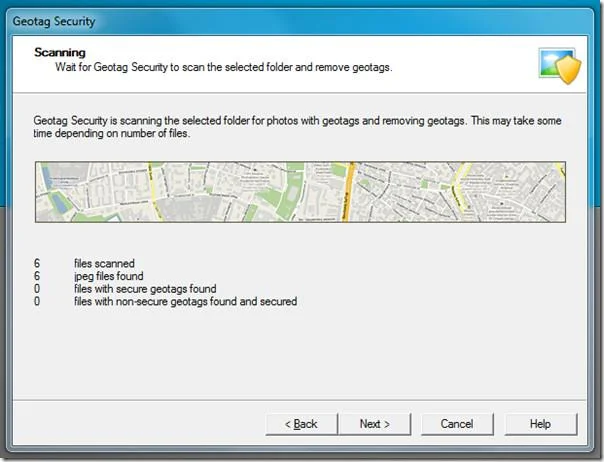This screenshot has height=462, width=604.
Task: Click the 'Scanning' heading
Action: tap(60, 52)
